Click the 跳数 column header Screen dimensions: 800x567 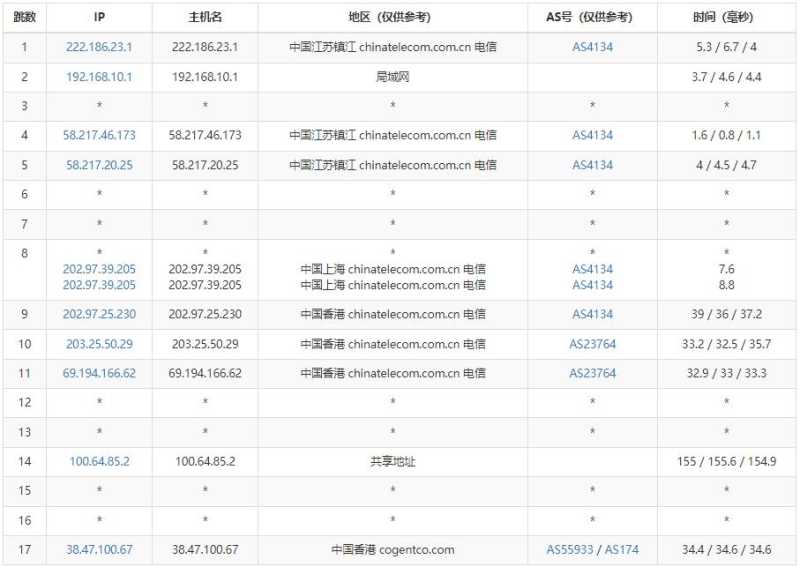pyautogui.click(x=24, y=17)
